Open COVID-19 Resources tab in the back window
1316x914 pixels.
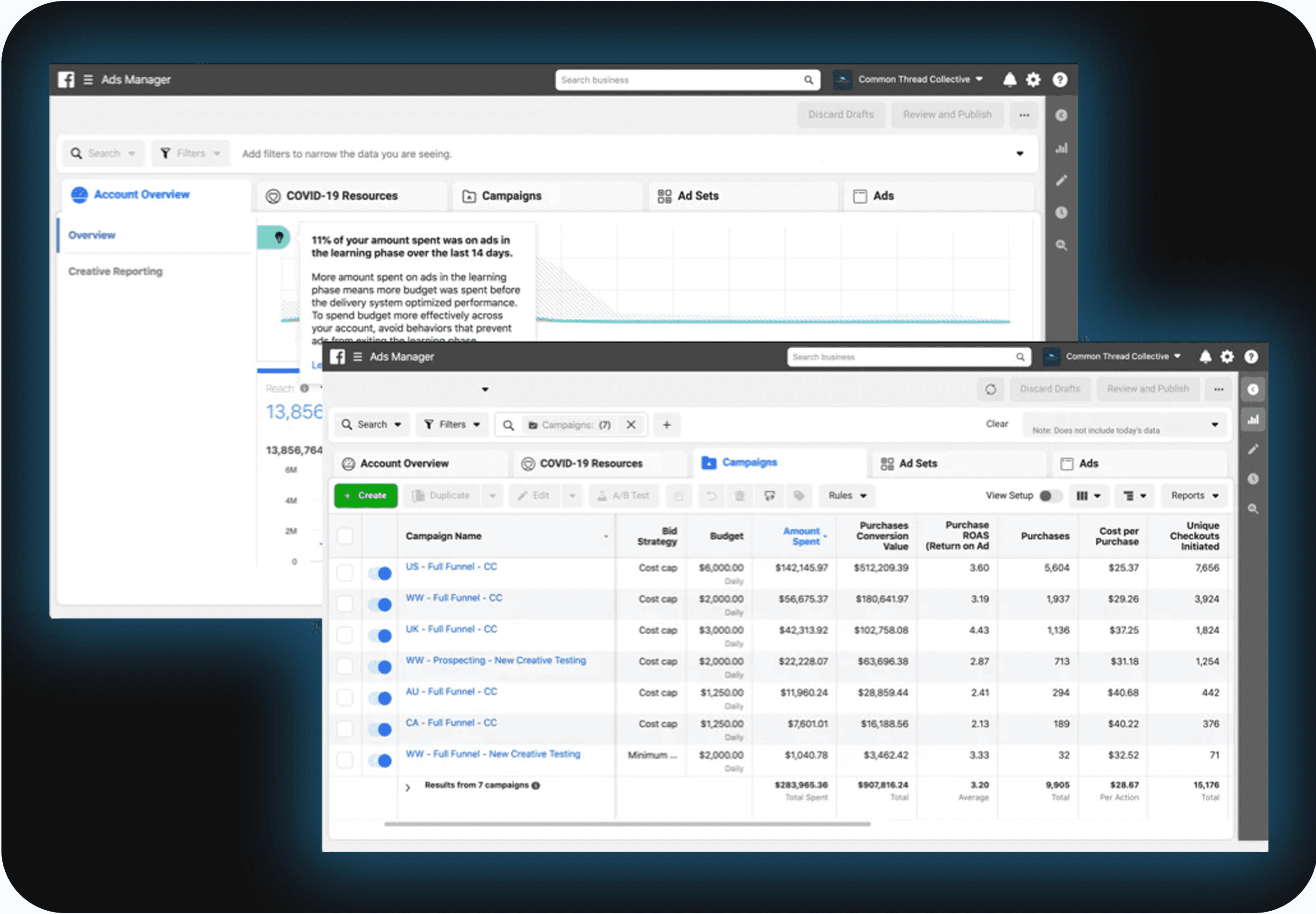[351, 196]
